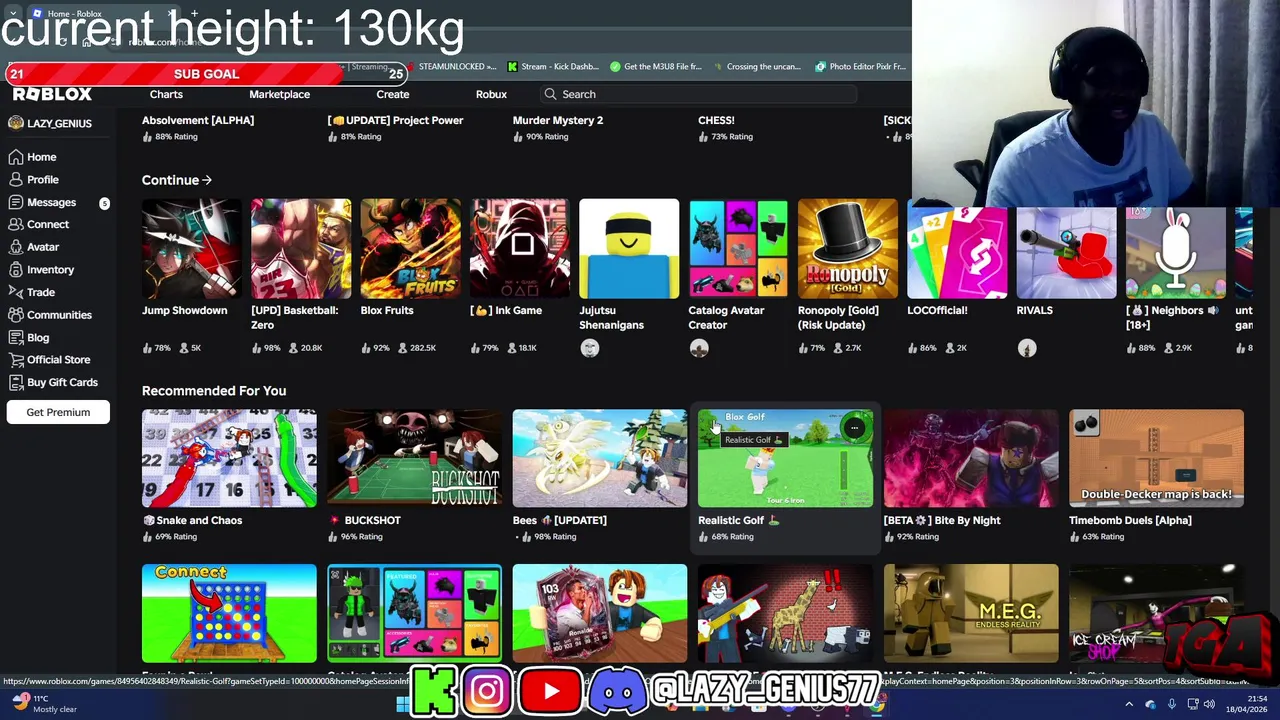Open the Neighbors [18+] thumbnail
This screenshot has height=720, width=1280.
1176,254
